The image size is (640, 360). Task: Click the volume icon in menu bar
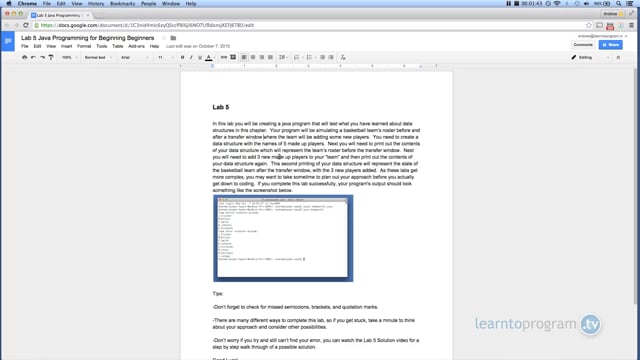coord(586,4)
